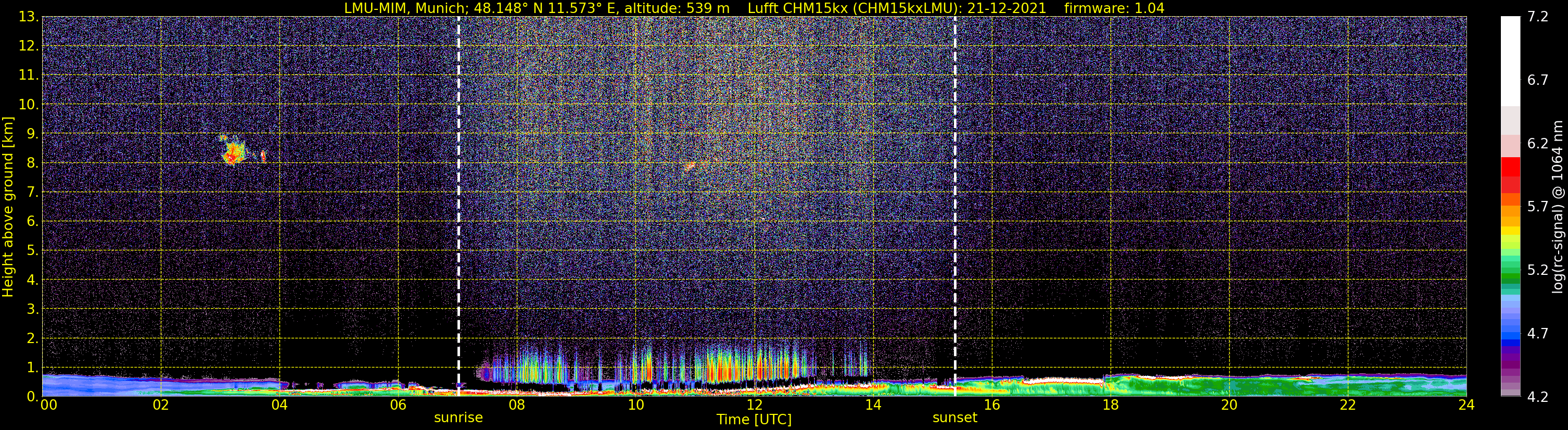Image resolution: width=1568 pixels, height=430 pixels.
Task: Click the time axis tick '12'
Action: pos(754,406)
